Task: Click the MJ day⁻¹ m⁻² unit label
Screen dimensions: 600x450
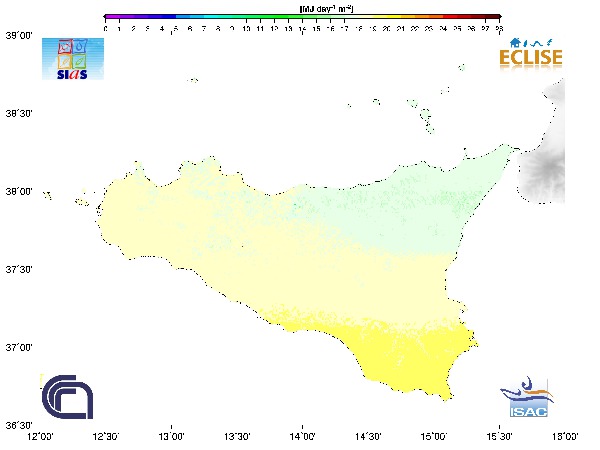Action: click(326, 8)
